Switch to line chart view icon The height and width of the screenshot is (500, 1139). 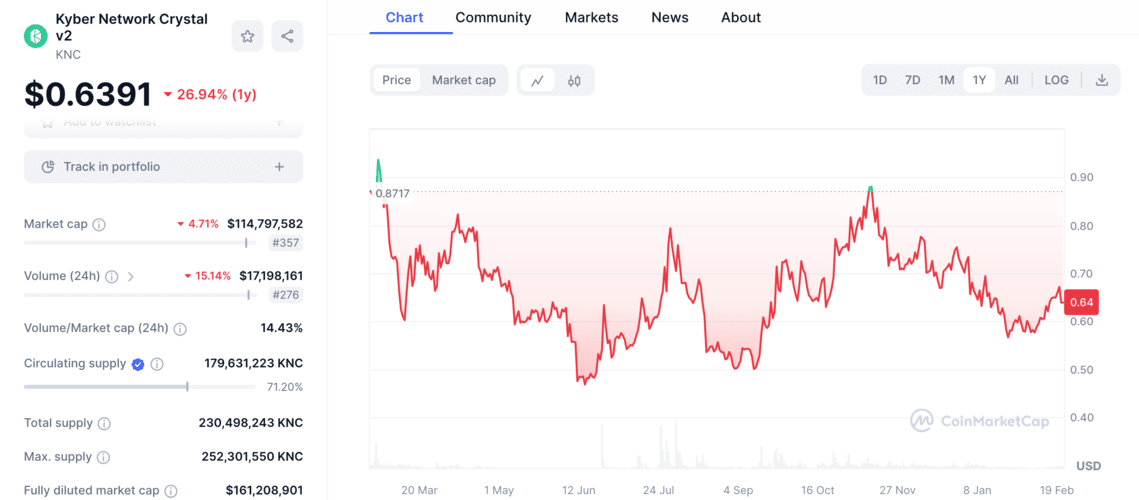point(537,80)
